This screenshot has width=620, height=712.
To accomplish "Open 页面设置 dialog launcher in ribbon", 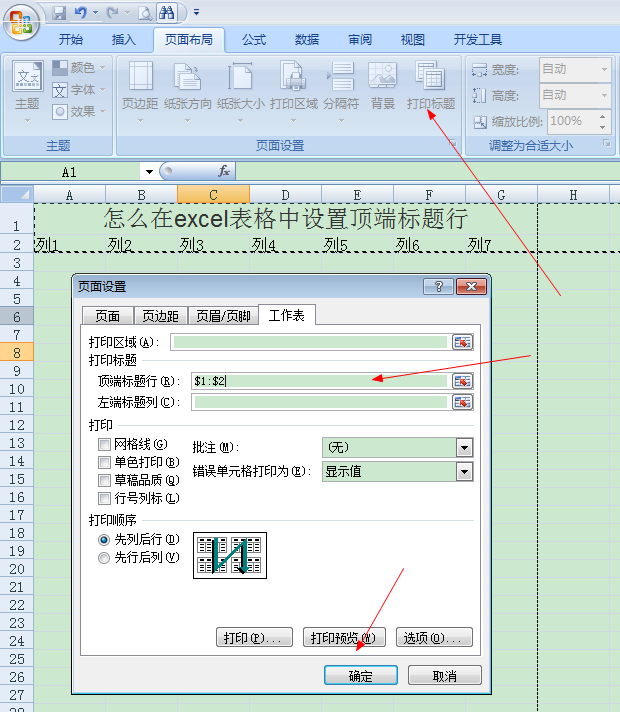I will (453, 143).
